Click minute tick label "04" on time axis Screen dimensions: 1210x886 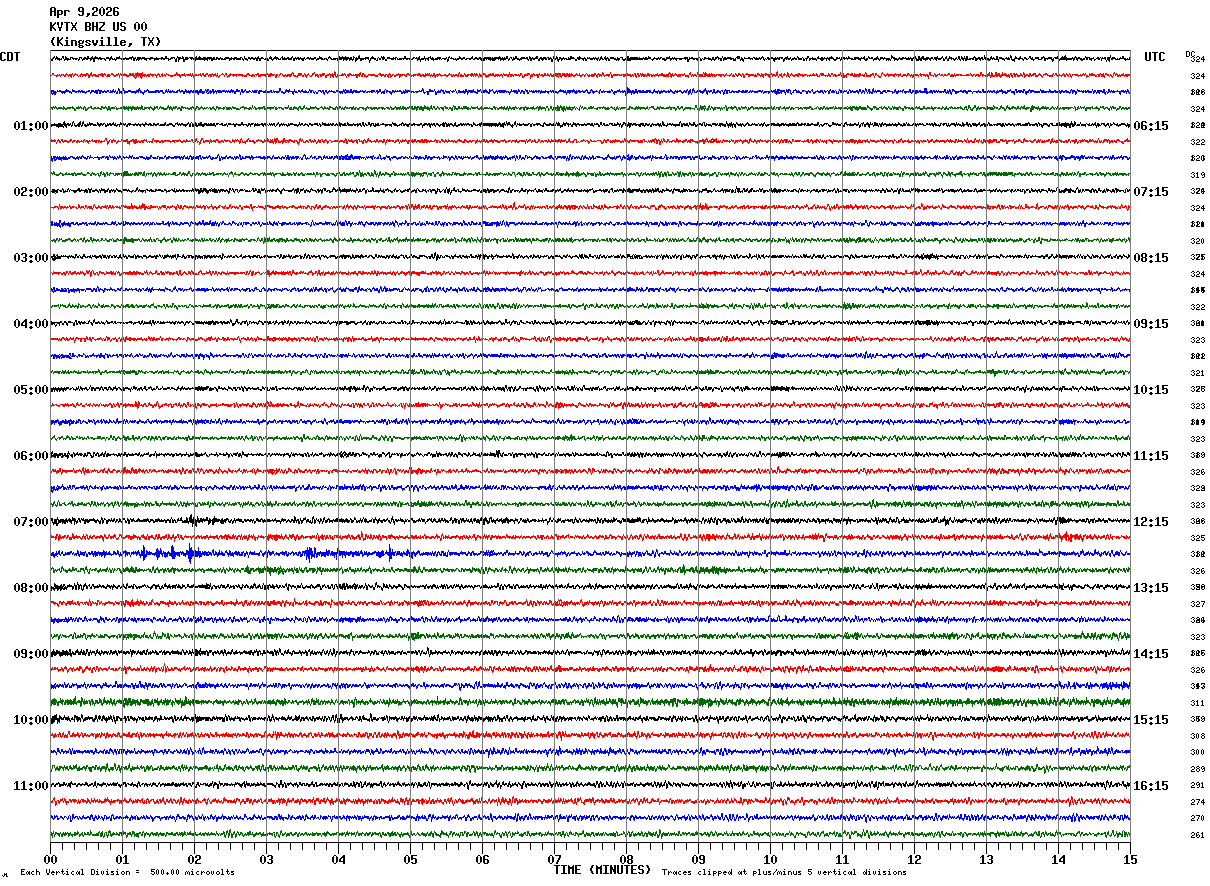click(338, 859)
